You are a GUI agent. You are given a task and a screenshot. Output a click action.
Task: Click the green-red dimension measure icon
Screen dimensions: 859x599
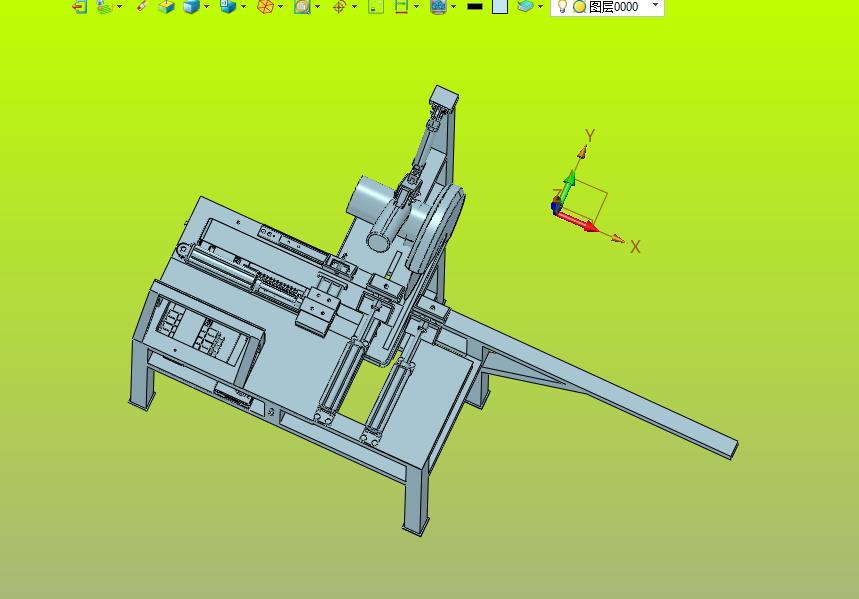tap(402, 7)
